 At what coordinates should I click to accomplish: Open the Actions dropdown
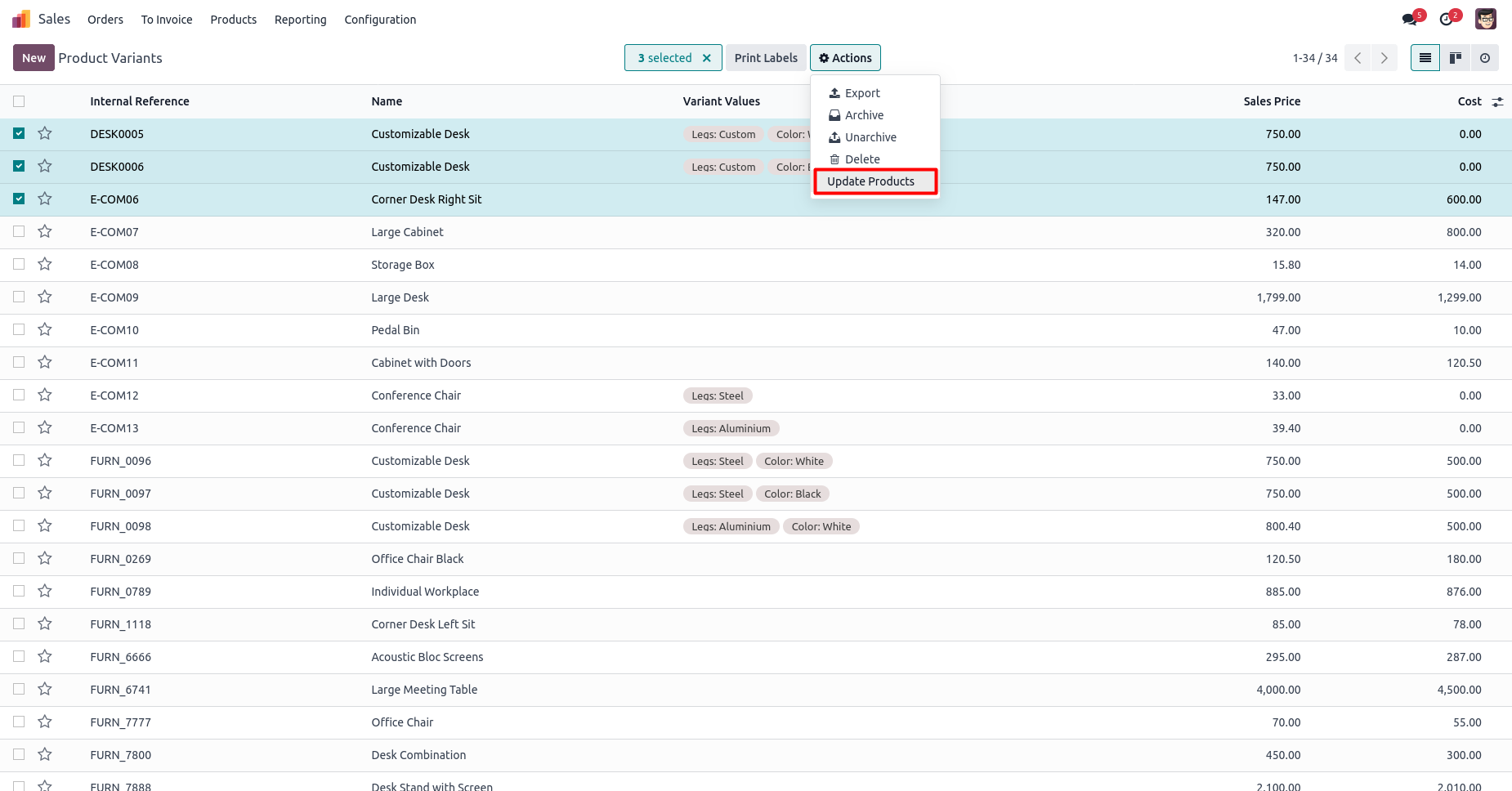point(845,58)
